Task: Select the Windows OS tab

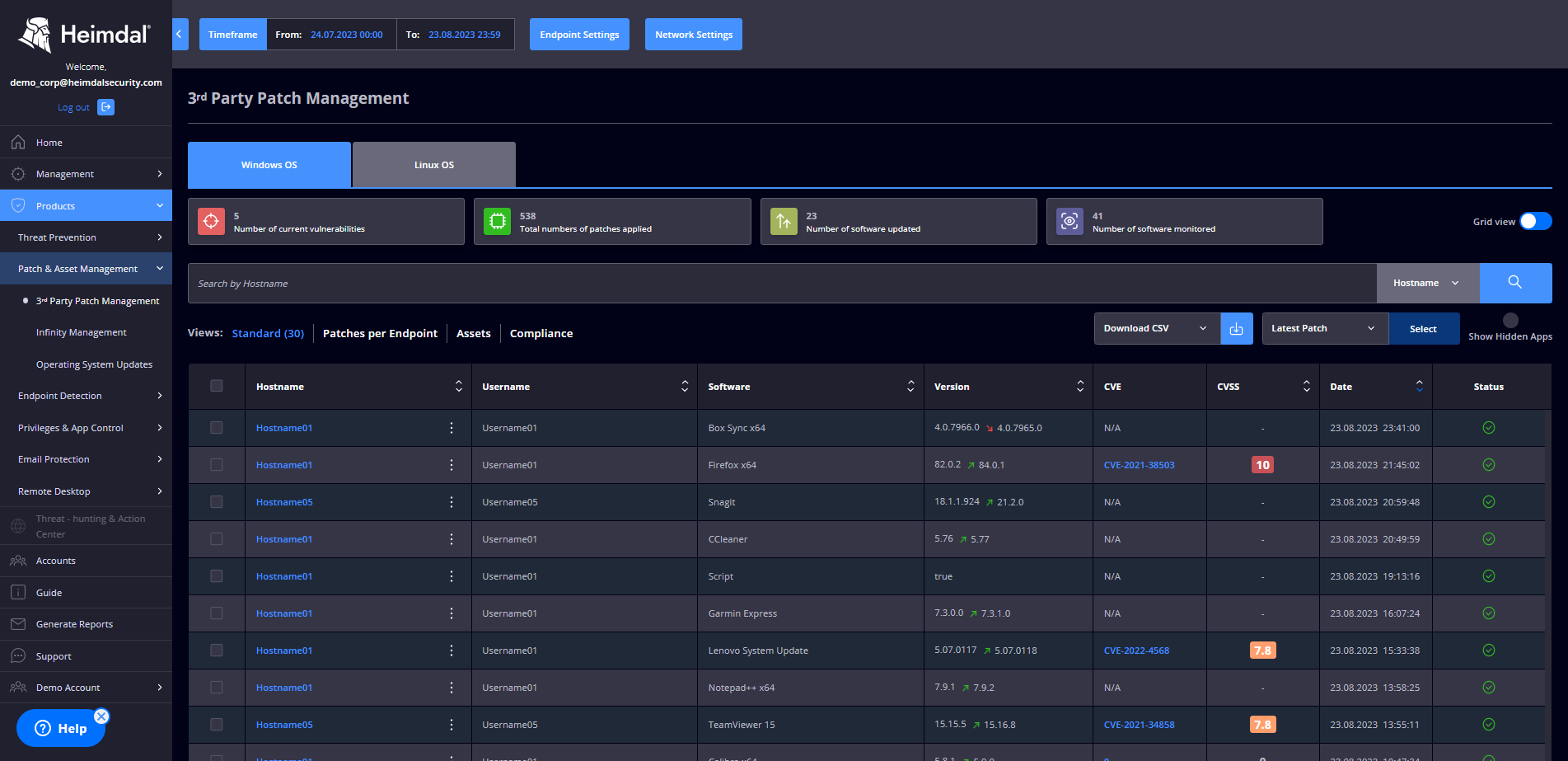Action: pos(269,165)
